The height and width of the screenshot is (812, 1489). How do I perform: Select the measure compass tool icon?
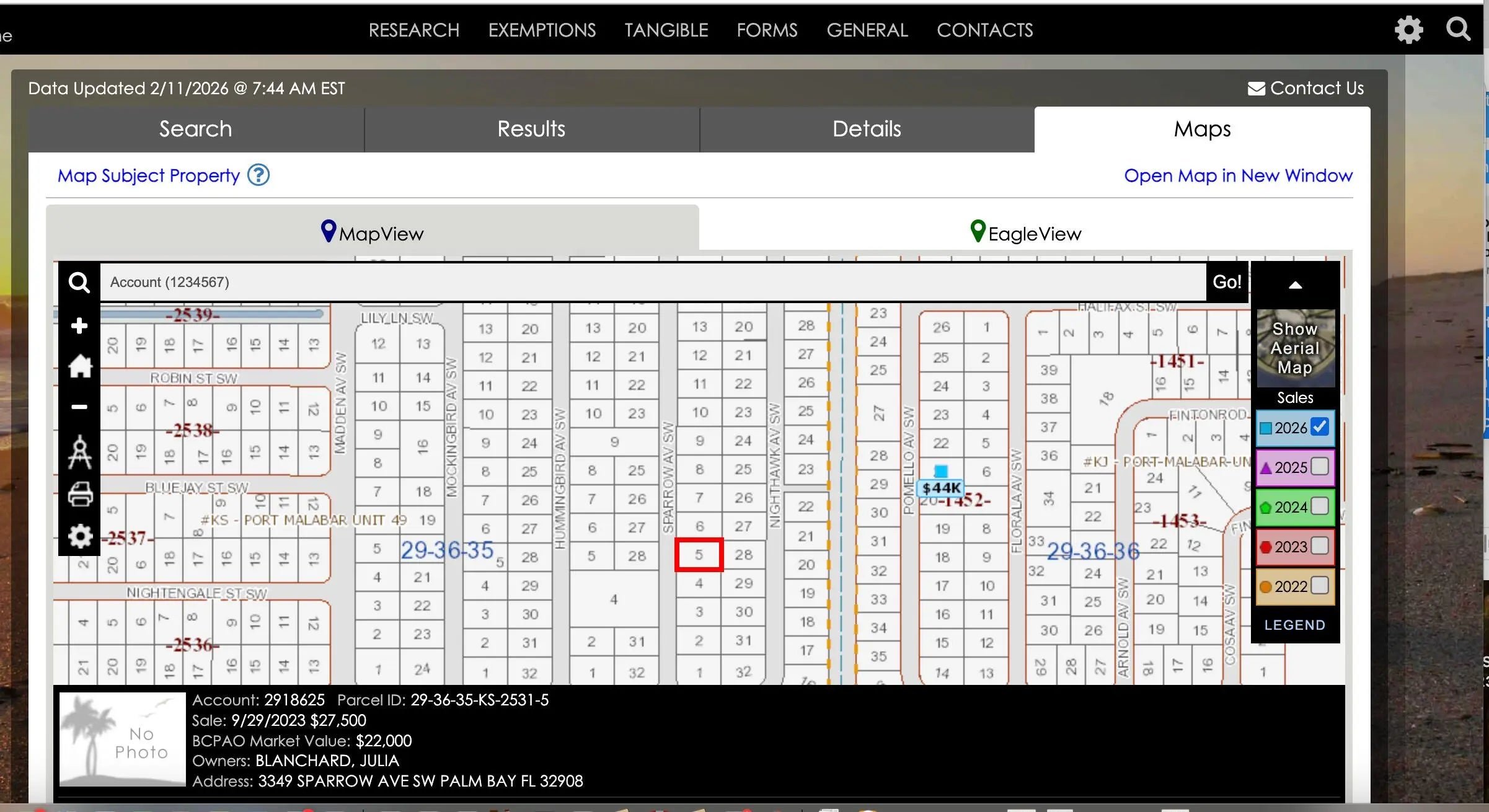79,452
